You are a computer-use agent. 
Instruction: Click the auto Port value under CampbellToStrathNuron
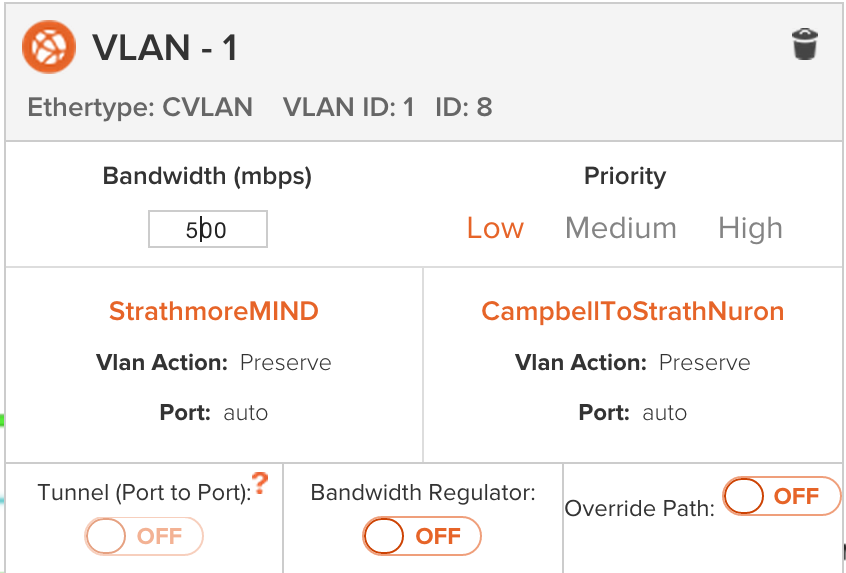[x=664, y=412]
